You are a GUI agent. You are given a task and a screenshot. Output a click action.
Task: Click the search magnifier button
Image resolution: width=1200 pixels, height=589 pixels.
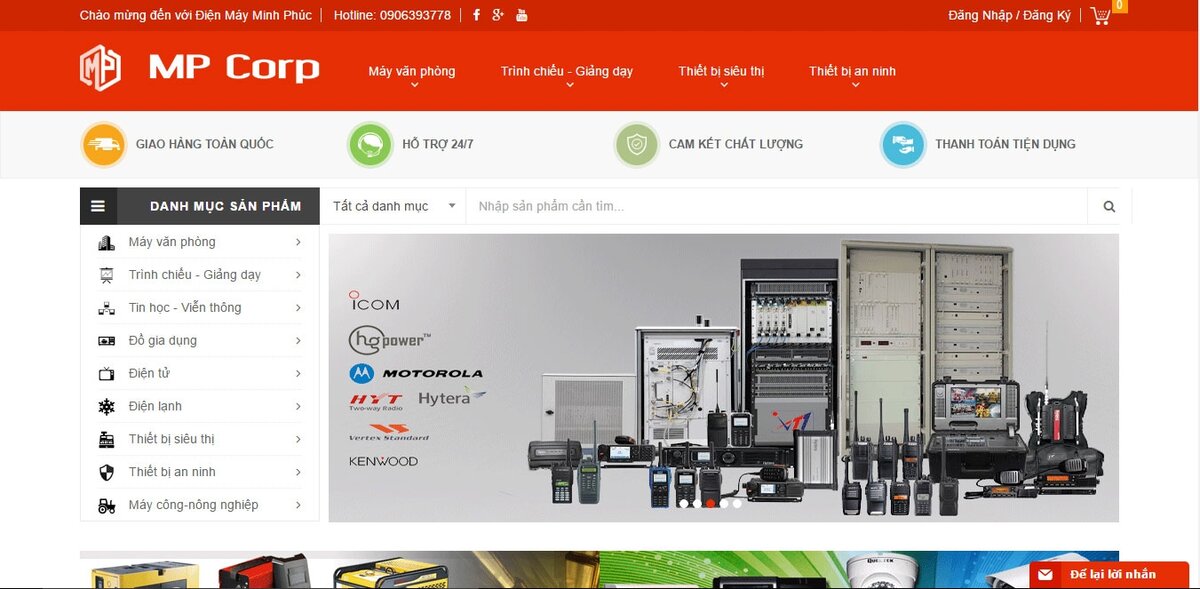pos(1109,206)
